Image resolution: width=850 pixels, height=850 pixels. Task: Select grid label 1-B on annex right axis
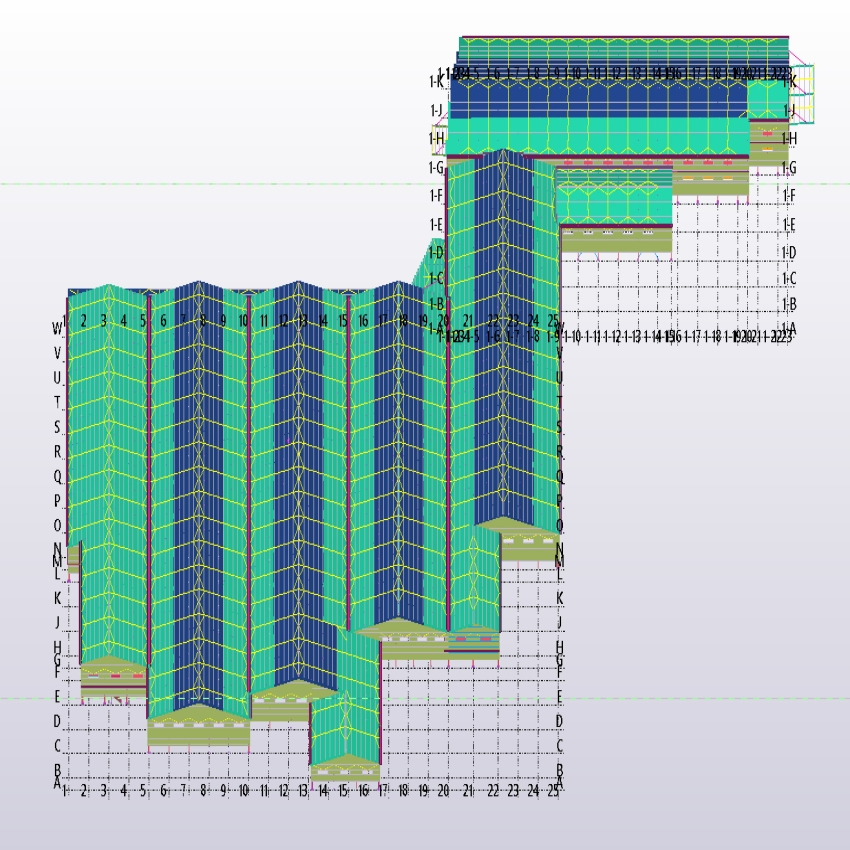point(789,304)
